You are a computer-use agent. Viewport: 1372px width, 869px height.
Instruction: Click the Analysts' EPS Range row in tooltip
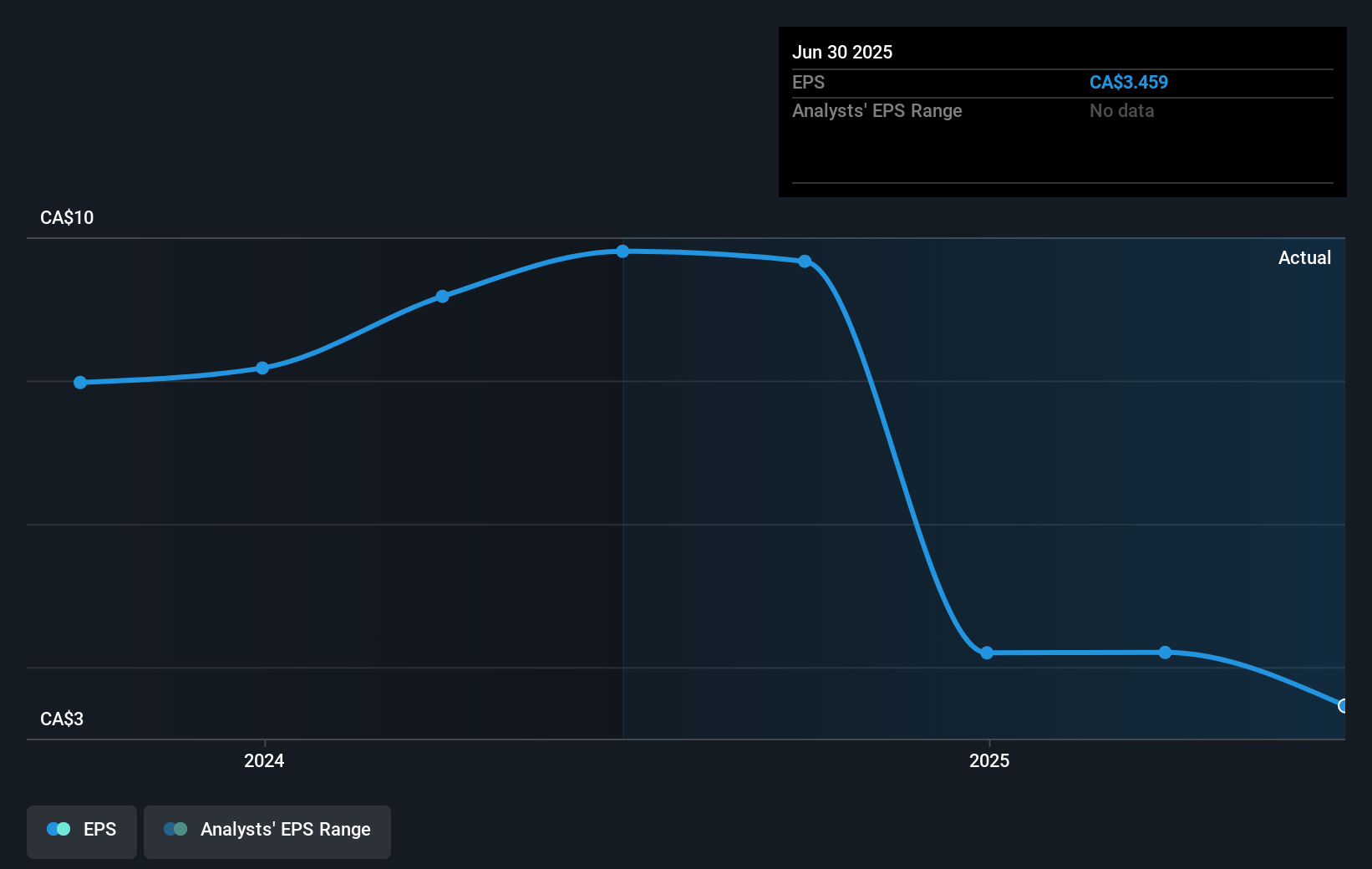(1063, 111)
